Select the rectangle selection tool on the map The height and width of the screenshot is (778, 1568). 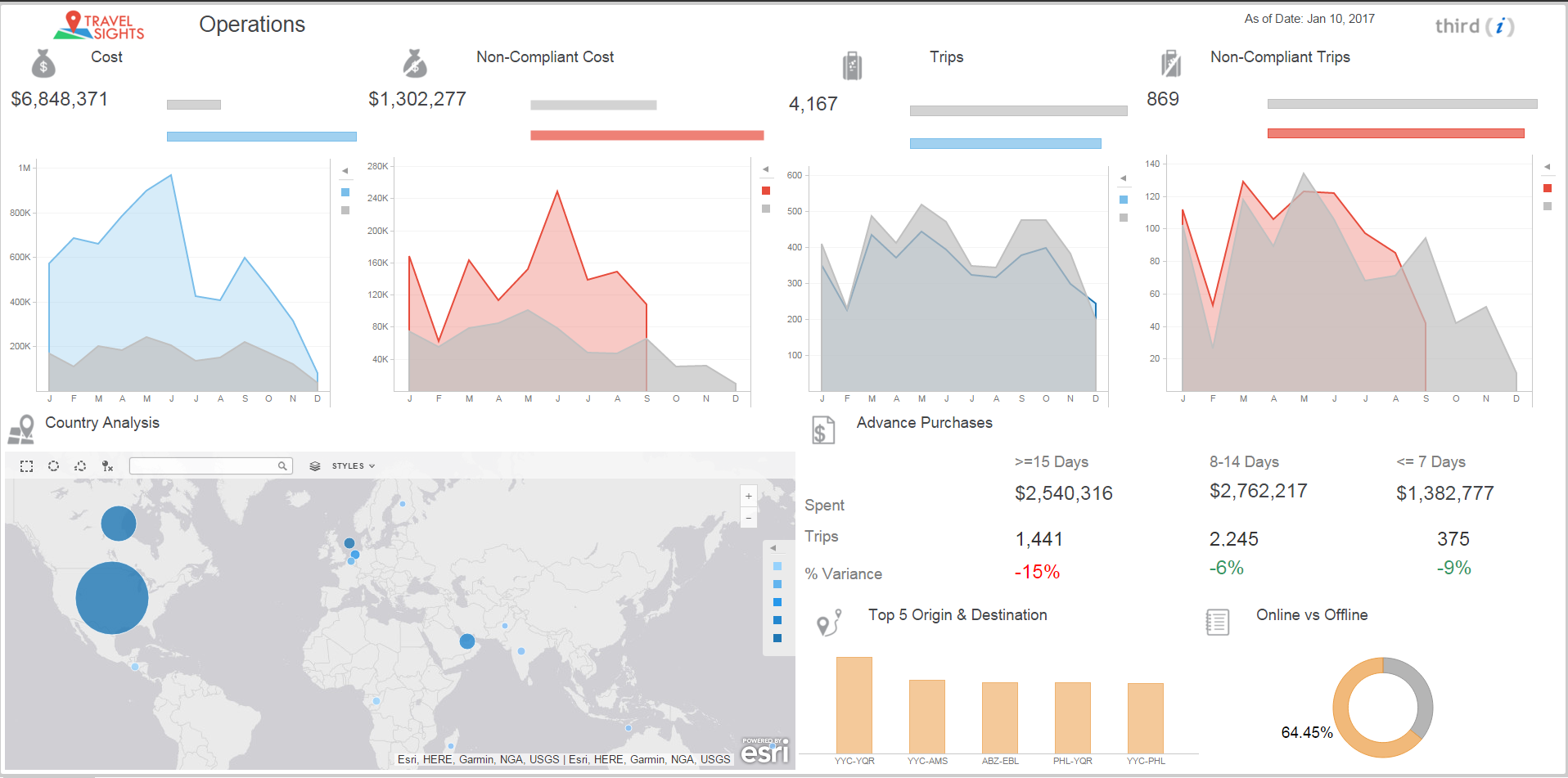pos(26,466)
